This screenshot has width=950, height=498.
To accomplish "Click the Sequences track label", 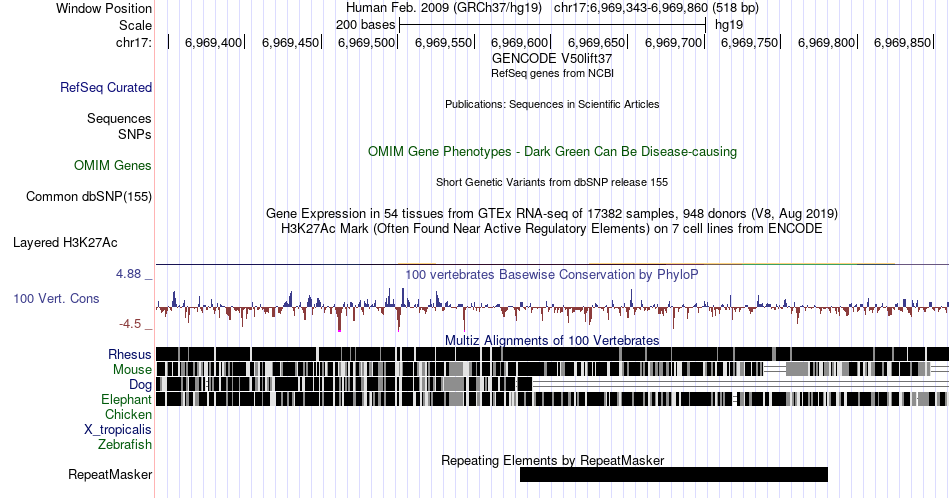I will coord(119,118).
